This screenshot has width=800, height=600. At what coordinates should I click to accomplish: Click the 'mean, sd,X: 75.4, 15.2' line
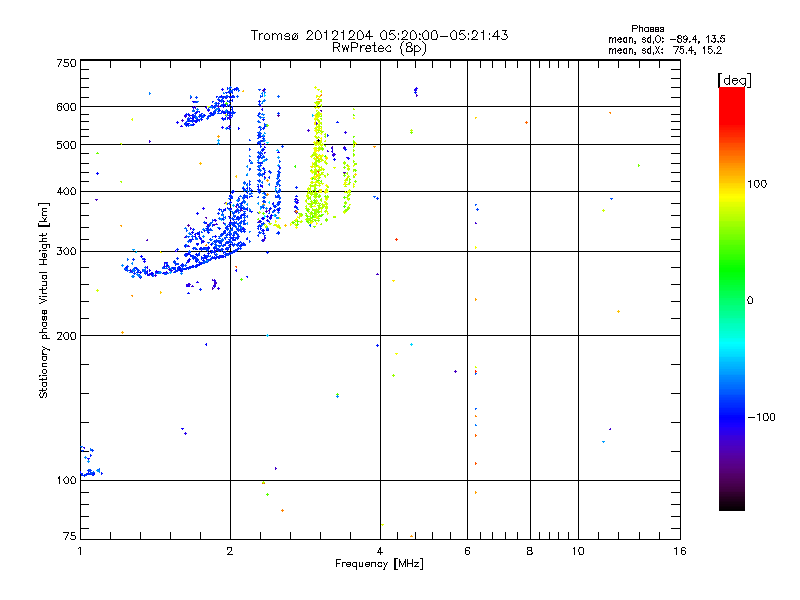[x=665, y=50]
